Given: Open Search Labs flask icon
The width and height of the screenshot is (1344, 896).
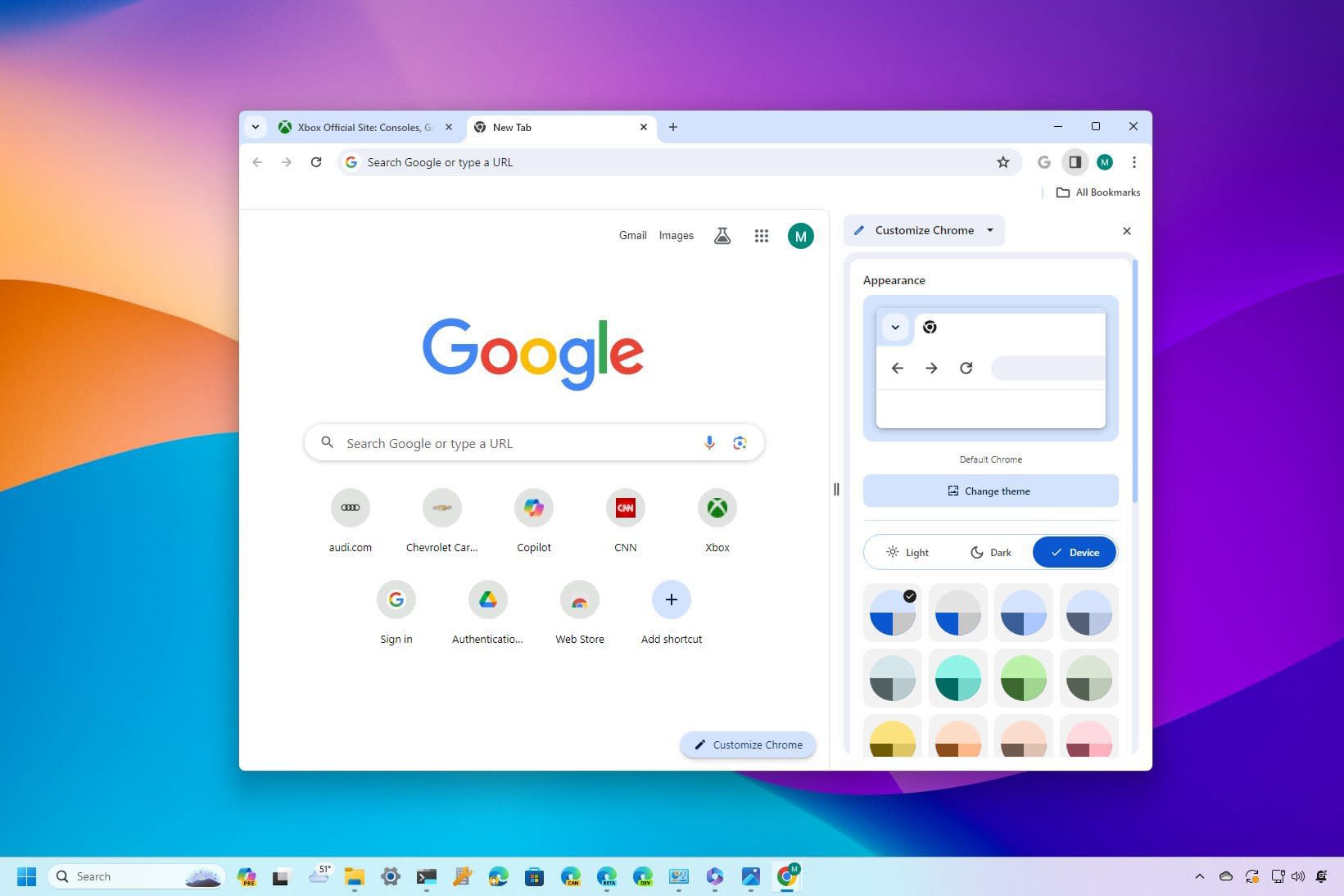Looking at the screenshot, I should pos(722,236).
